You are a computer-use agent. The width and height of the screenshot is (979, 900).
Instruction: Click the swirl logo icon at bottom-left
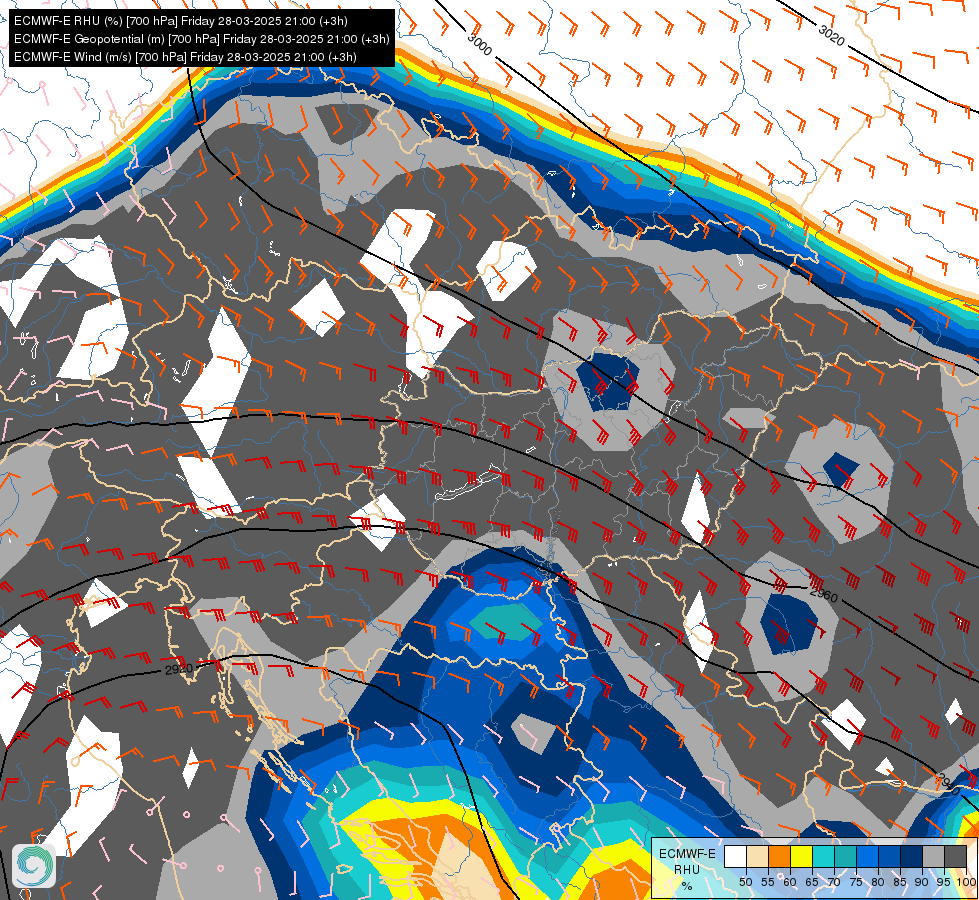point(34,865)
